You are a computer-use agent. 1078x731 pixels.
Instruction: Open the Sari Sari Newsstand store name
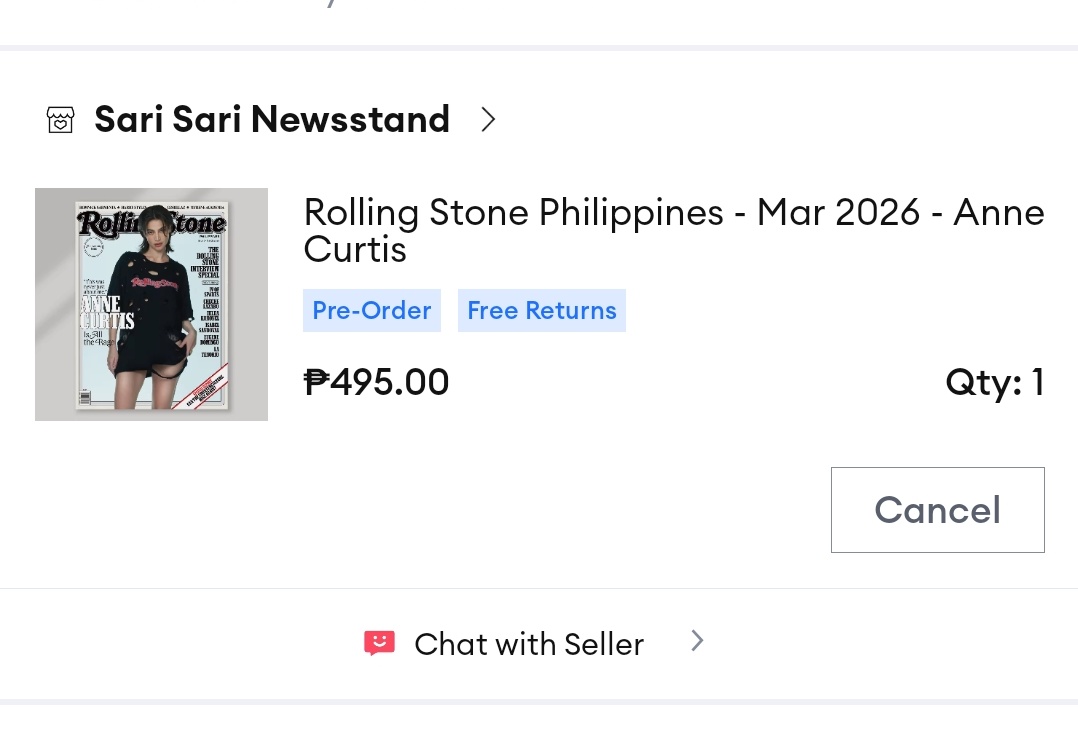click(272, 120)
